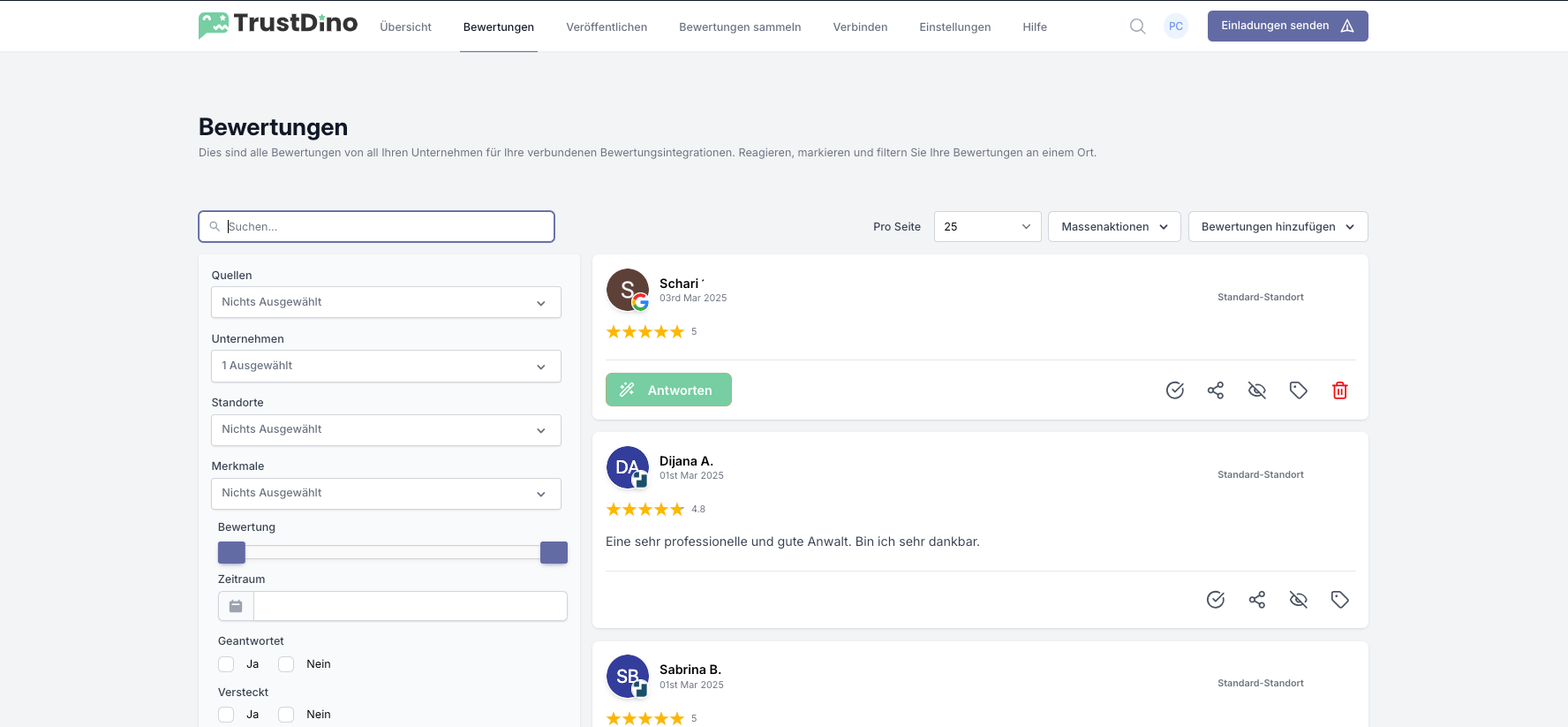Expand the Massenaktionen dropdown

tap(1114, 227)
